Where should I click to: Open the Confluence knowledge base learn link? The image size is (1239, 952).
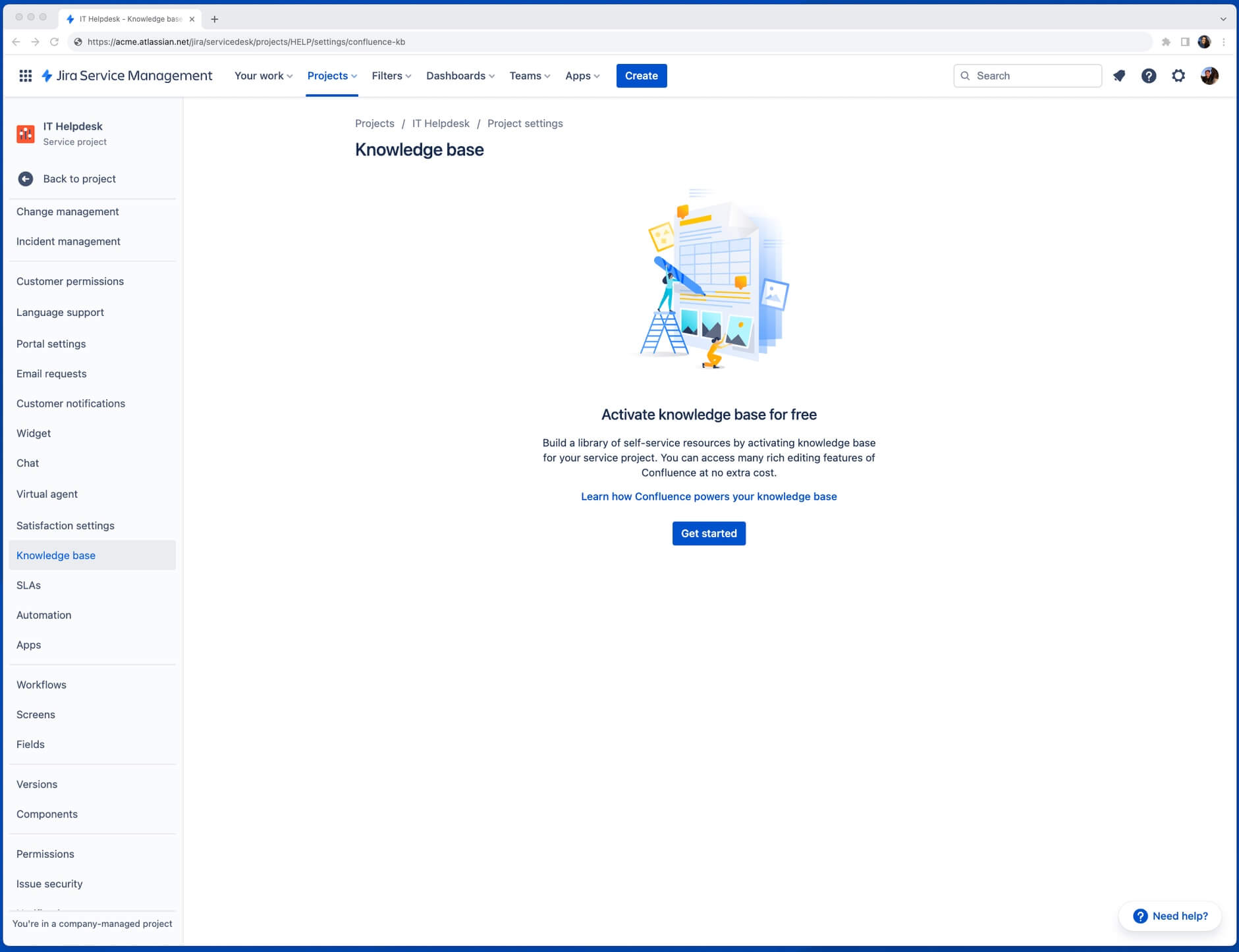tap(708, 496)
